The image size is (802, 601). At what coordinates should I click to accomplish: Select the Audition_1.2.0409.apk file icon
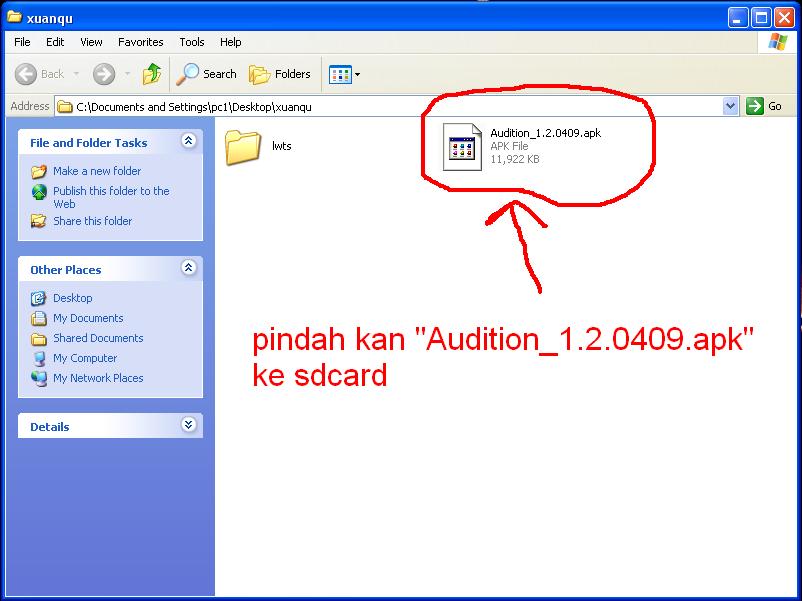click(x=462, y=147)
